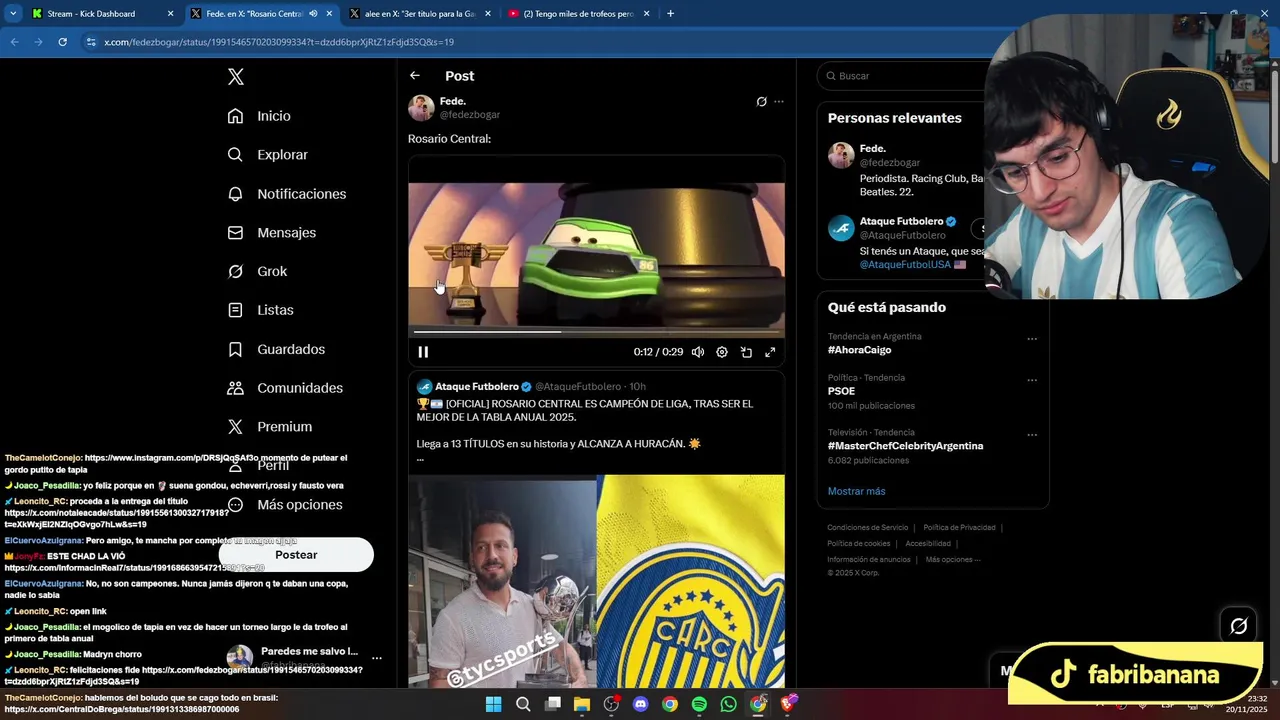The image size is (1280, 720).
Task: Open #MasterChefCelebrityArgentina trend
Action: coord(905,446)
